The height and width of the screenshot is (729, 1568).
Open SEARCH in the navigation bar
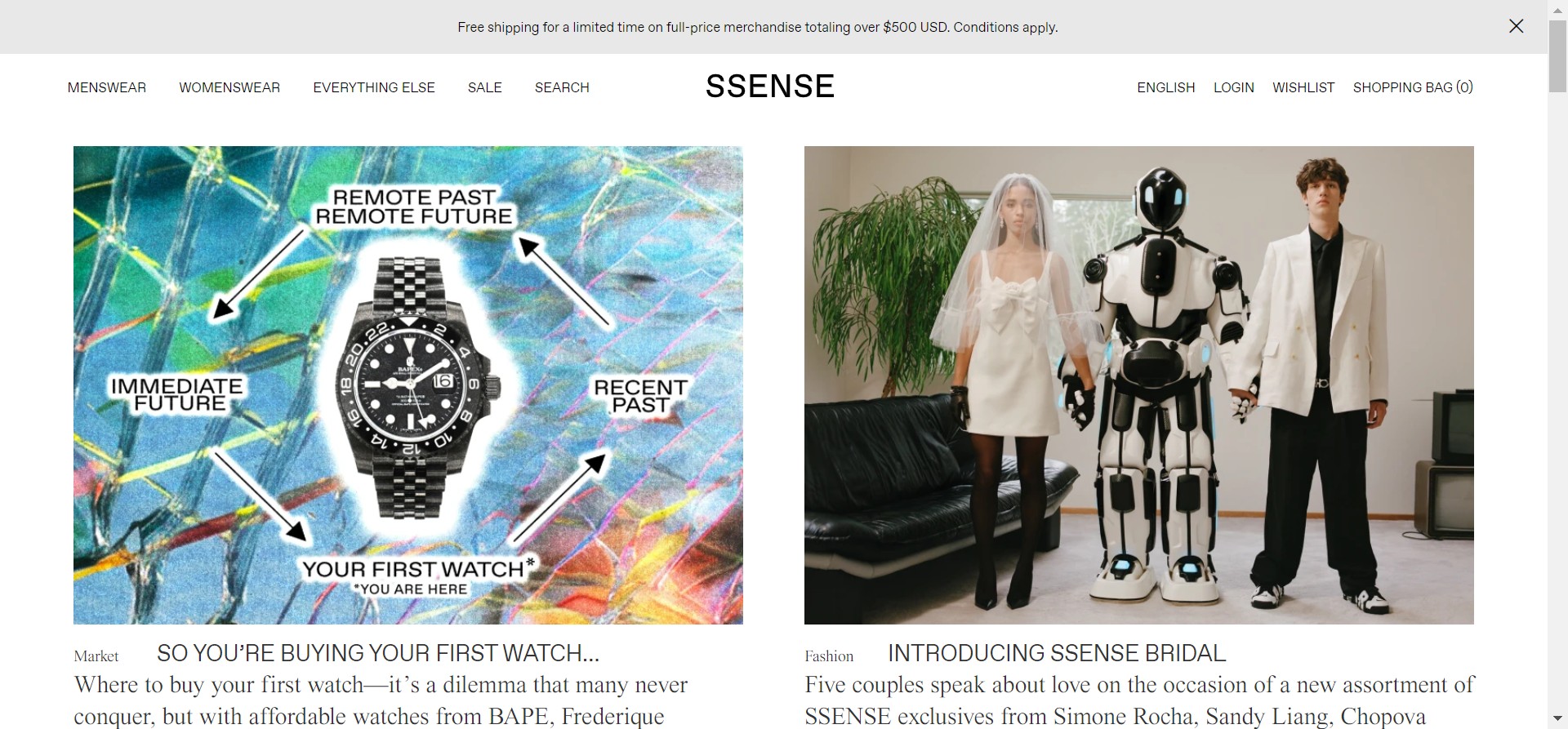pyautogui.click(x=562, y=87)
